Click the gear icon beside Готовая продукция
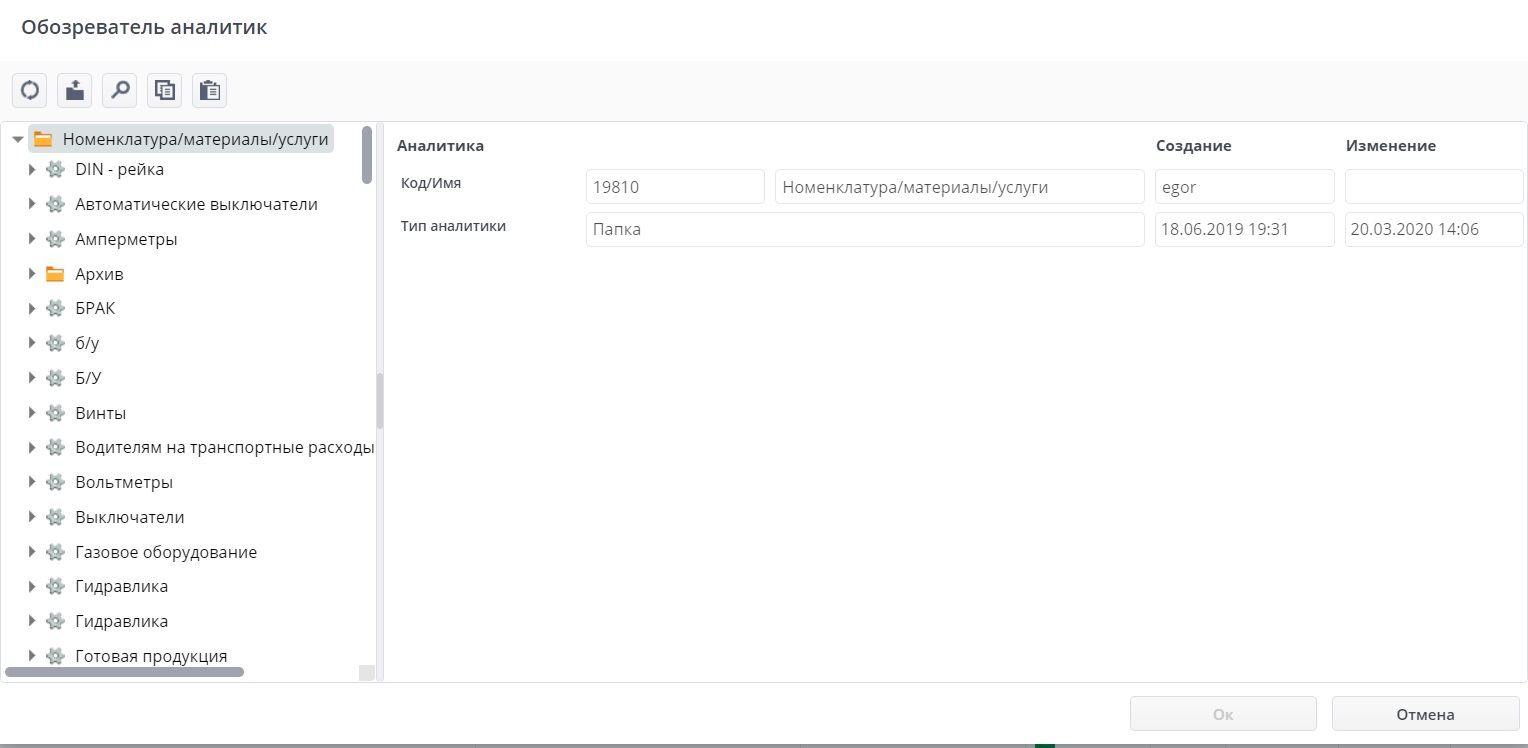Image resolution: width=1528 pixels, height=748 pixels. point(56,656)
